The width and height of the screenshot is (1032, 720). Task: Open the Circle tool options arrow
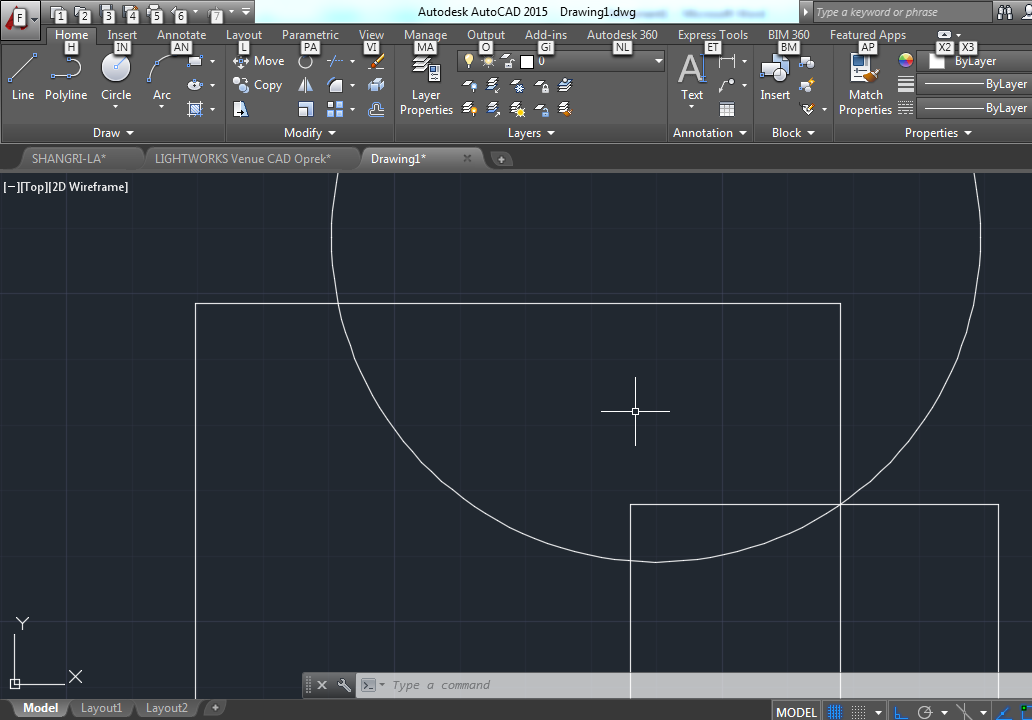pos(116,106)
